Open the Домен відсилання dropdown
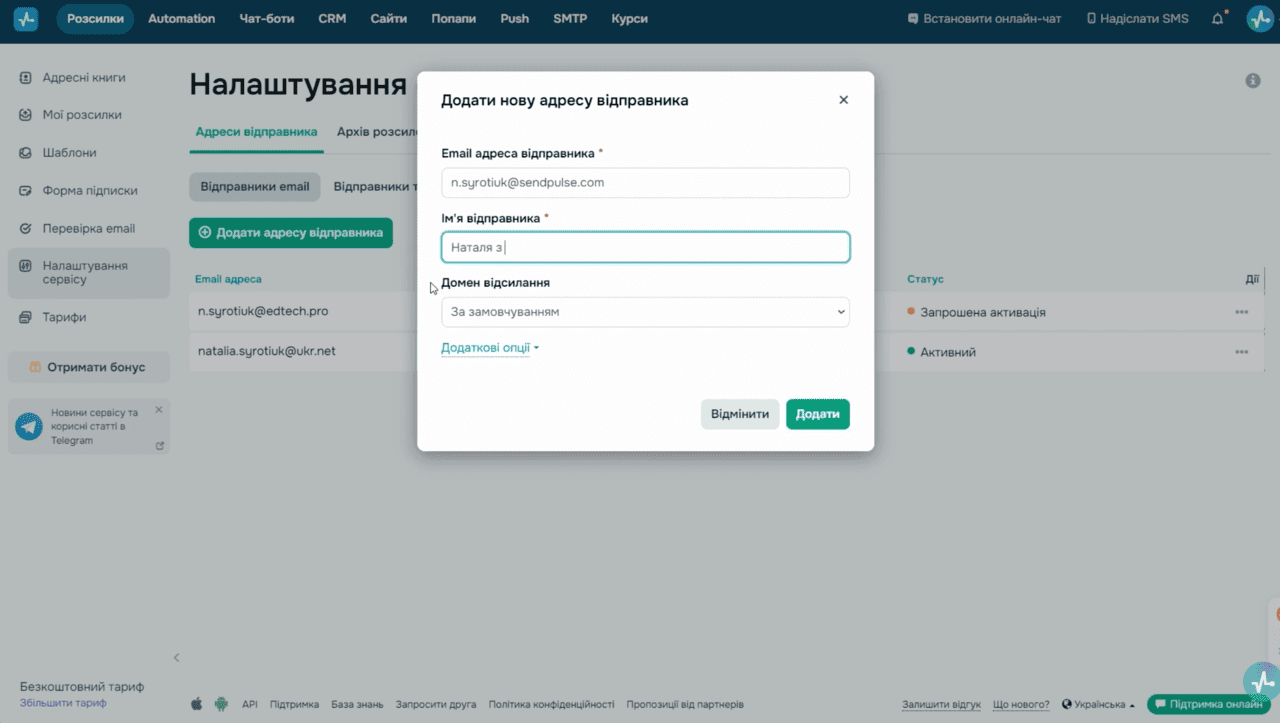This screenshot has height=723, width=1280. [645, 312]
